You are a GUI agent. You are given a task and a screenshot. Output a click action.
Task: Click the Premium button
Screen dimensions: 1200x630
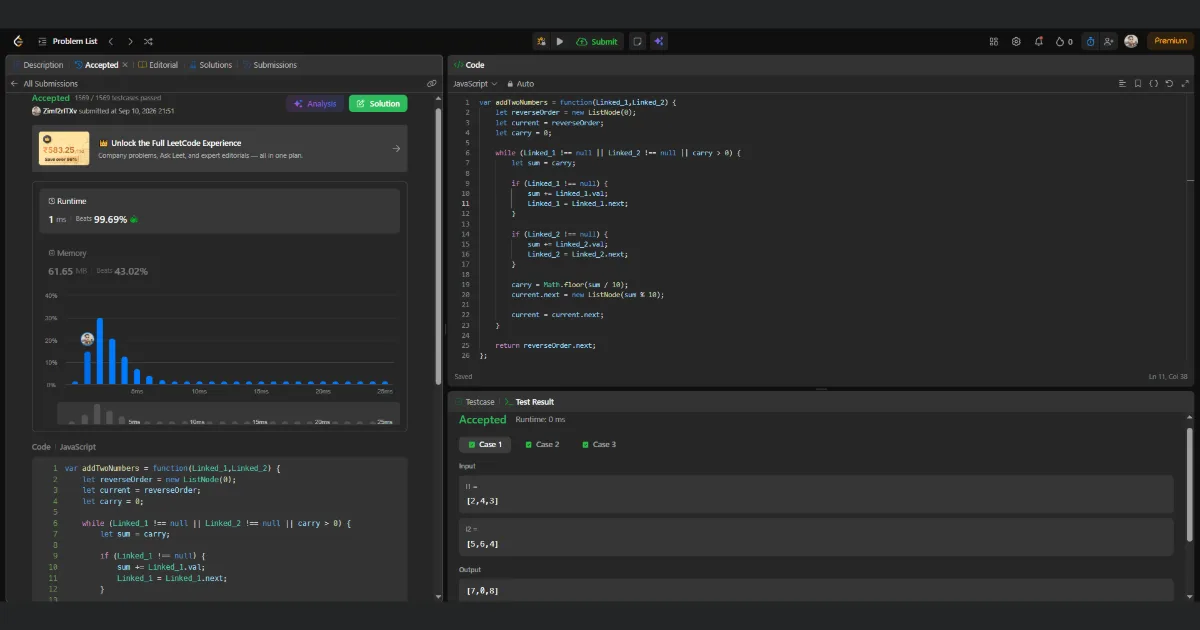click(x=1170, y=41)
